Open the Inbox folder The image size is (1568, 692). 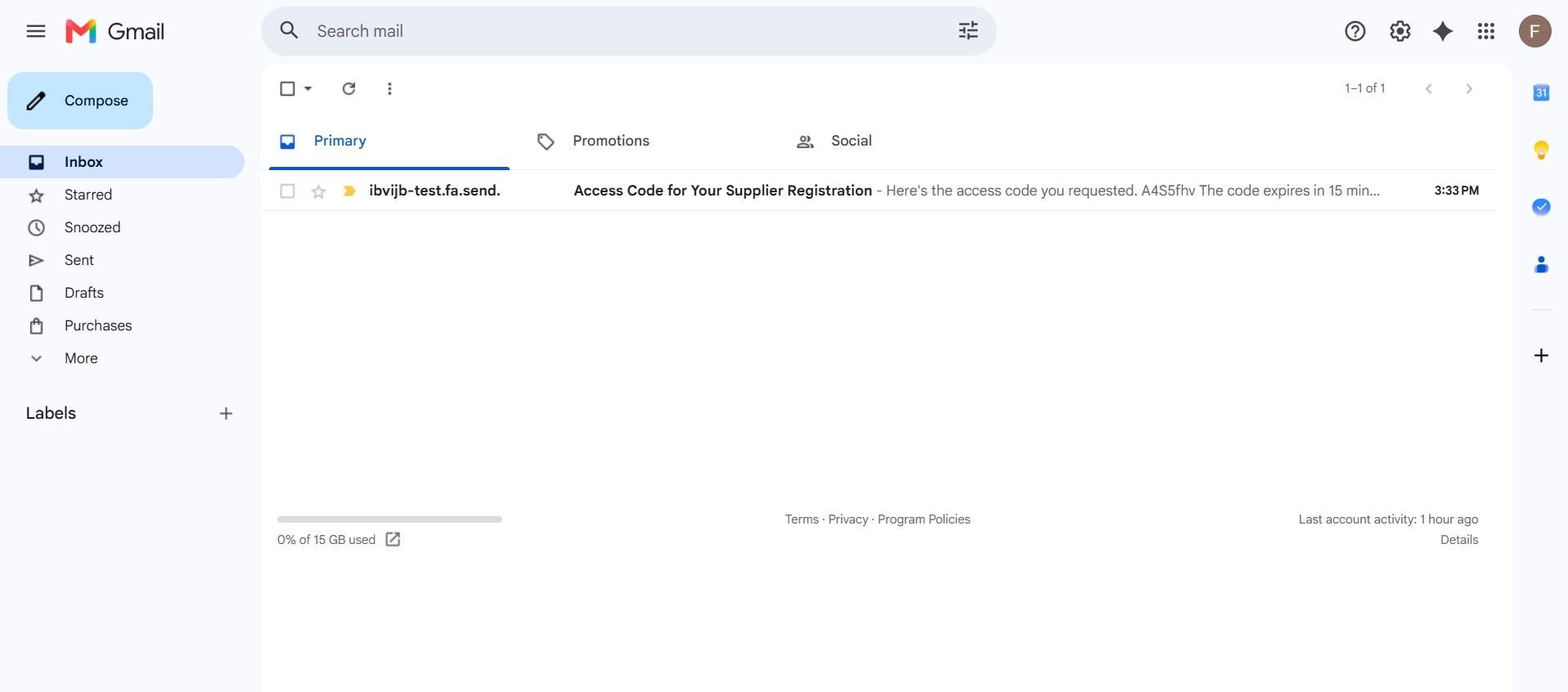point(122,162)
